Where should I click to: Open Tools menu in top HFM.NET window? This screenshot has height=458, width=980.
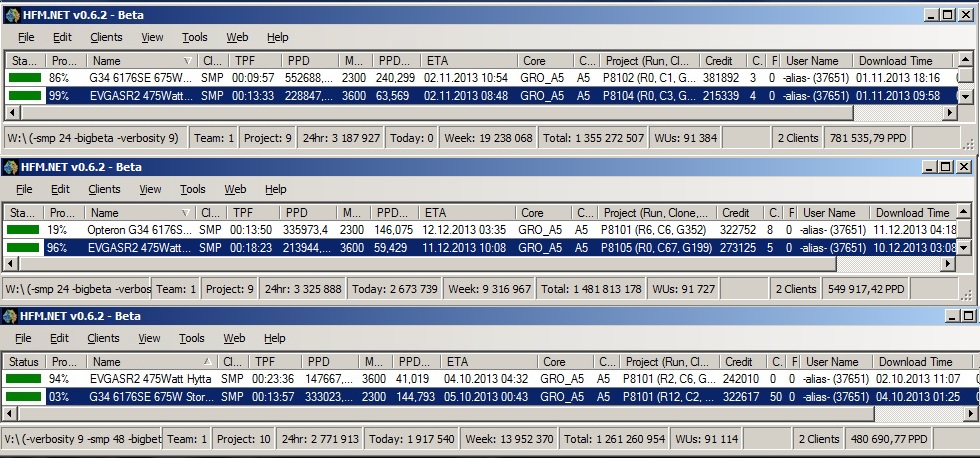coord(194,37)
